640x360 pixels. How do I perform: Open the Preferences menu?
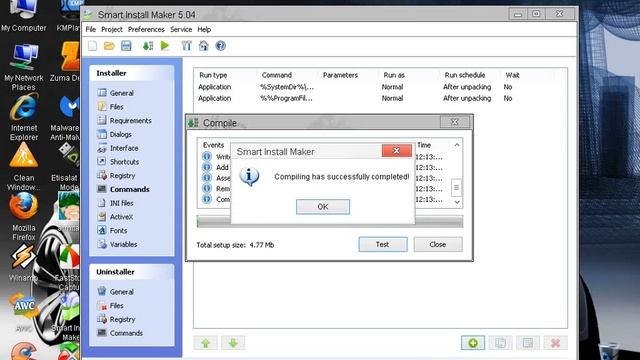146,29
